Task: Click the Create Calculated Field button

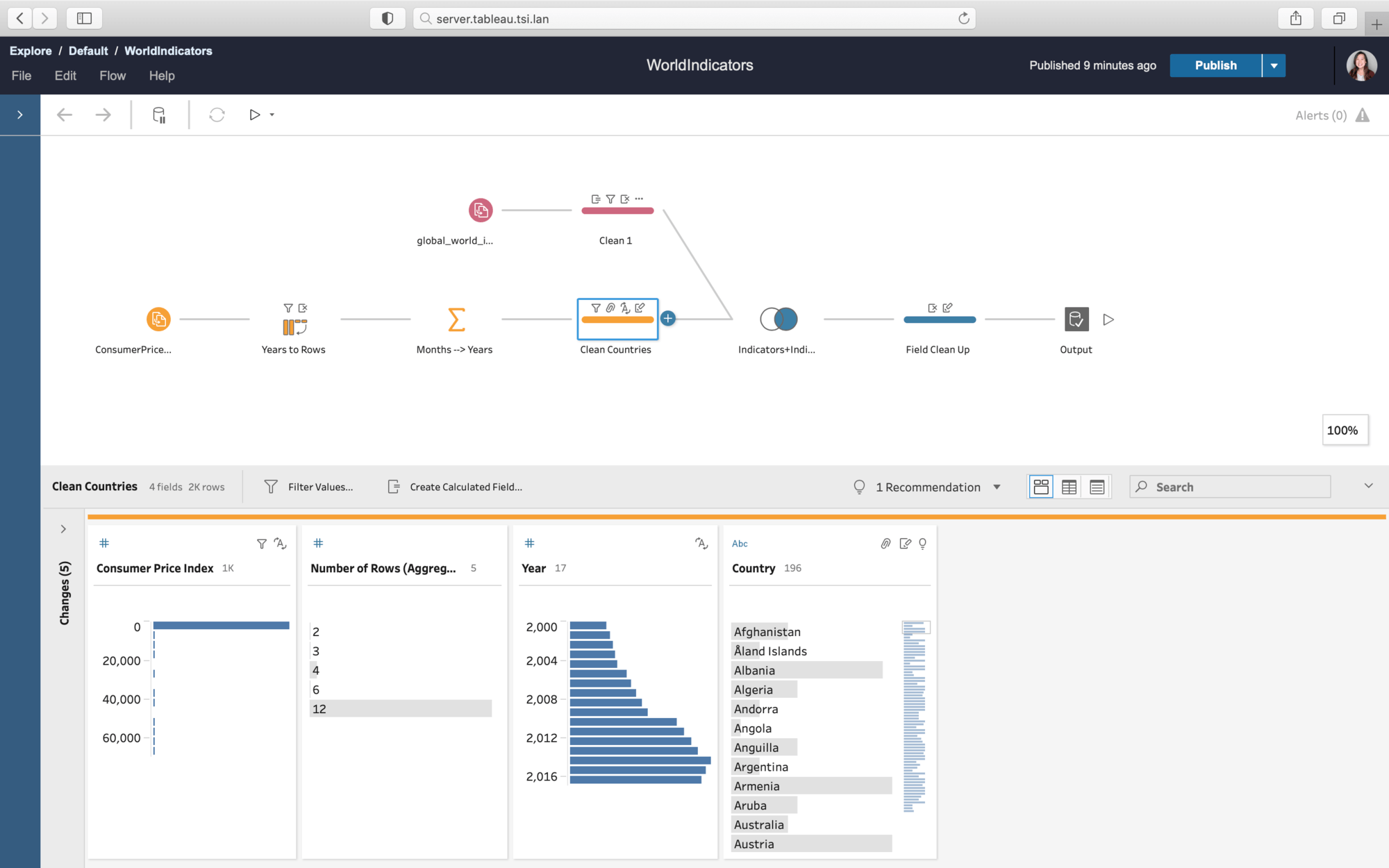Action: click(x=455, y=487)
